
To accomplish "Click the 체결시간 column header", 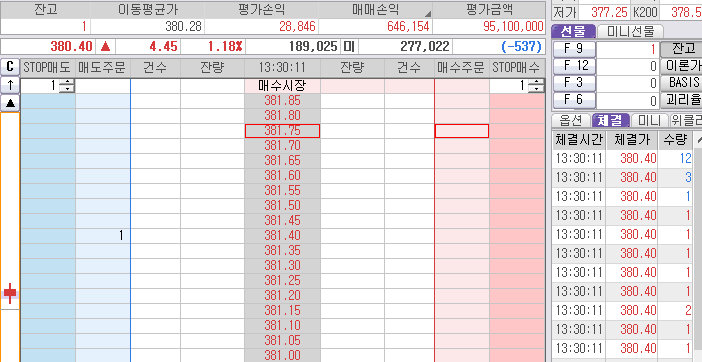I will click(x=579, y=140).
